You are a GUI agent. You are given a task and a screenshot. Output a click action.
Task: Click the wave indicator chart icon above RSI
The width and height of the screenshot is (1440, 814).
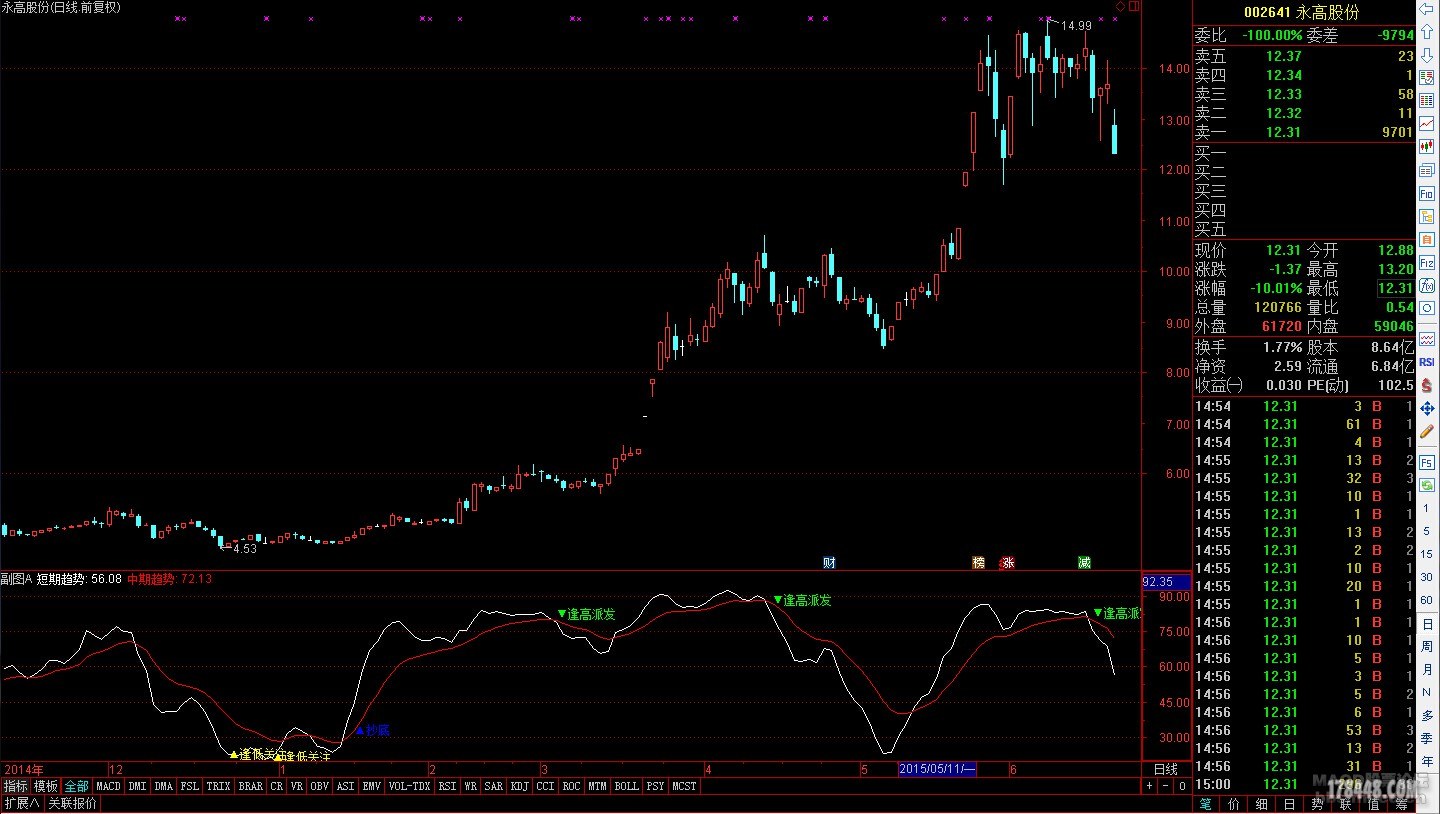tap(1427, 339)
